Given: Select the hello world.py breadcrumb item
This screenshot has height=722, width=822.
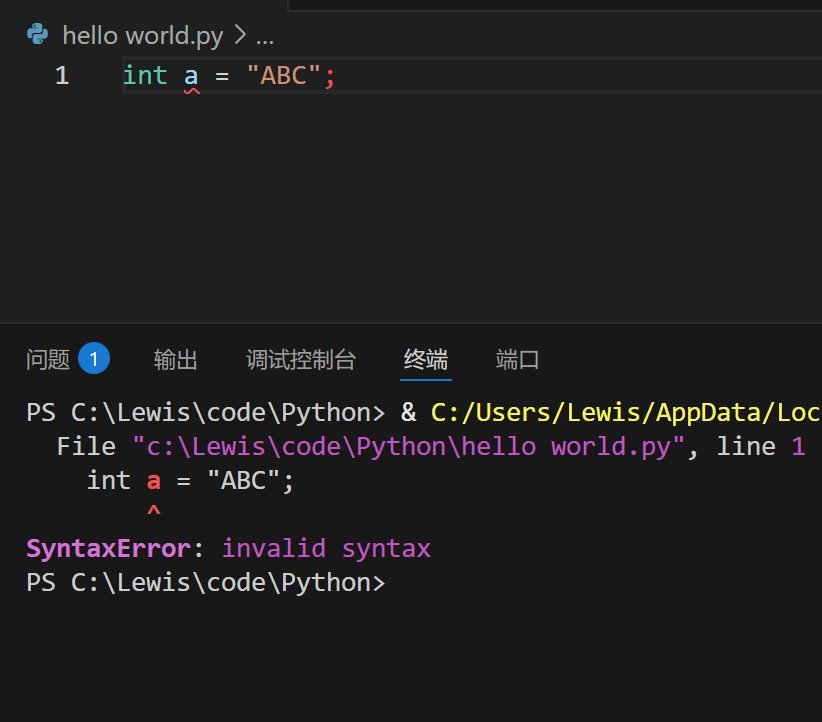Looking at the screenshot, I should [142, 36].
